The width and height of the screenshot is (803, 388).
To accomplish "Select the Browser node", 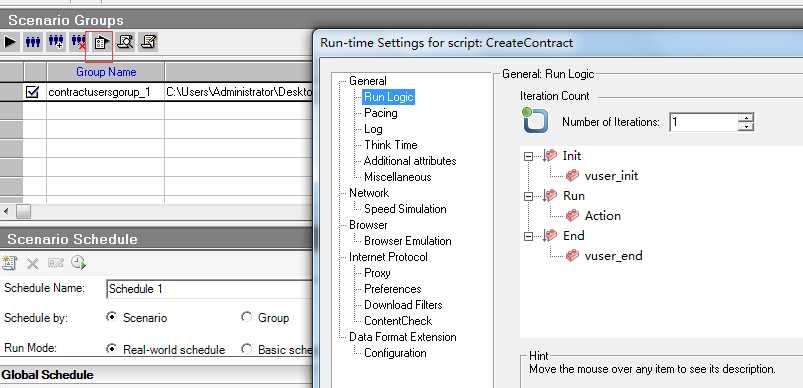I will tap(368, 225).
